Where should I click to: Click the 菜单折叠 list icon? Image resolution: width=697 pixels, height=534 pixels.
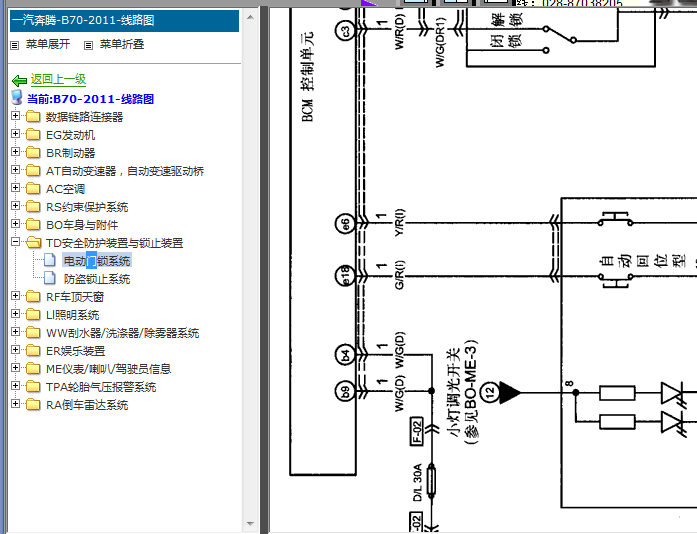(x=88, y=45)
